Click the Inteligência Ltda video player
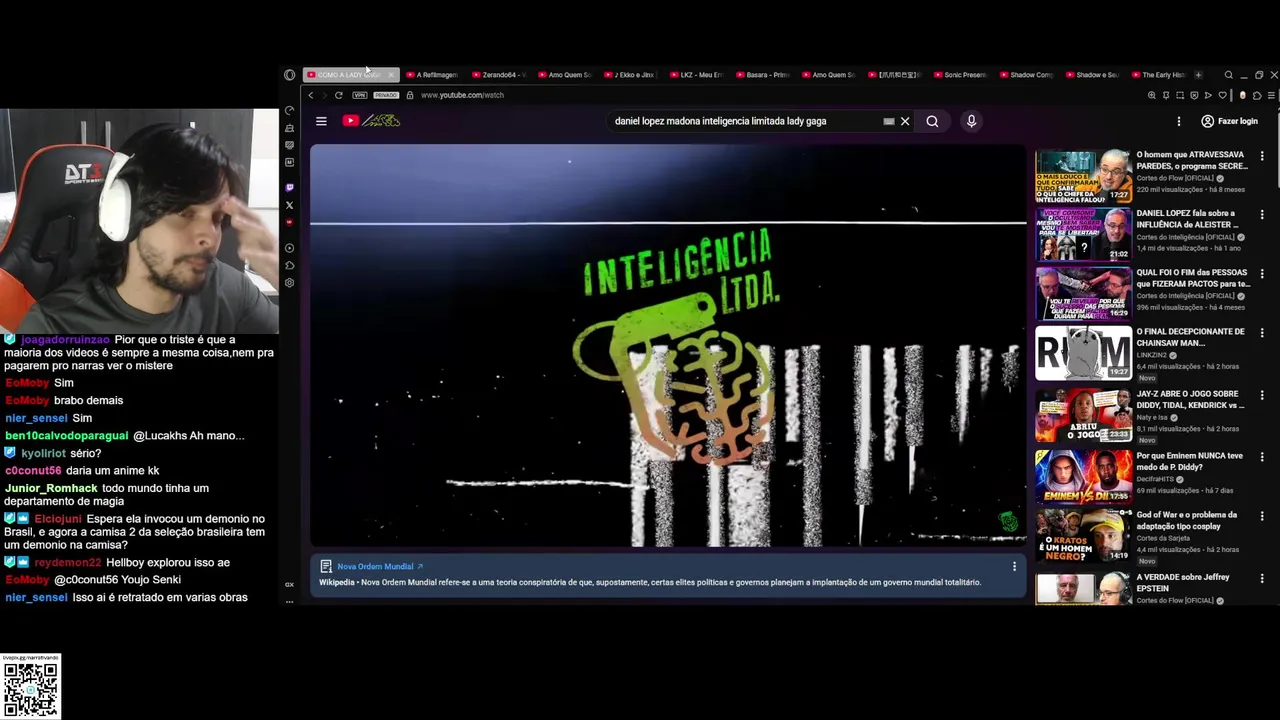Screen dimensions: 1280x720 pos(668,346)
